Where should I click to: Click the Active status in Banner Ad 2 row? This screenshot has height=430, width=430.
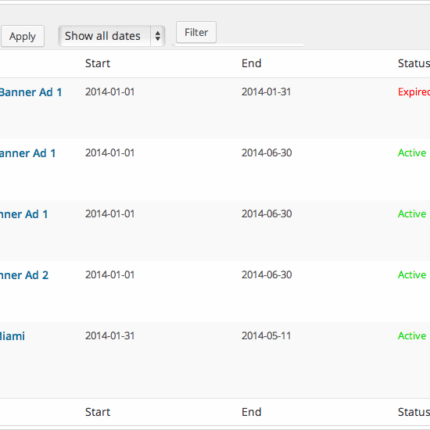[x=412, y=275]
